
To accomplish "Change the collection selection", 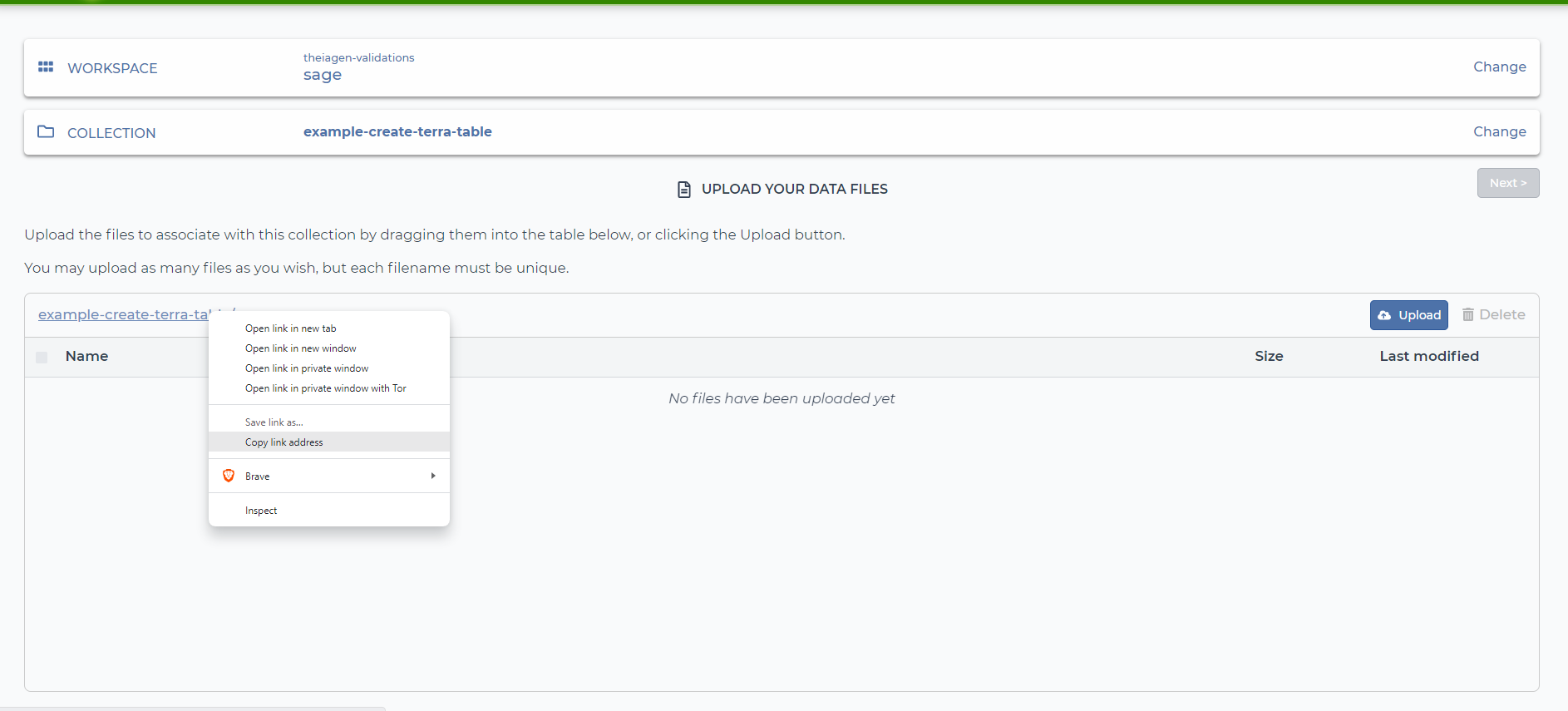I will click(x=1499, y=131).
